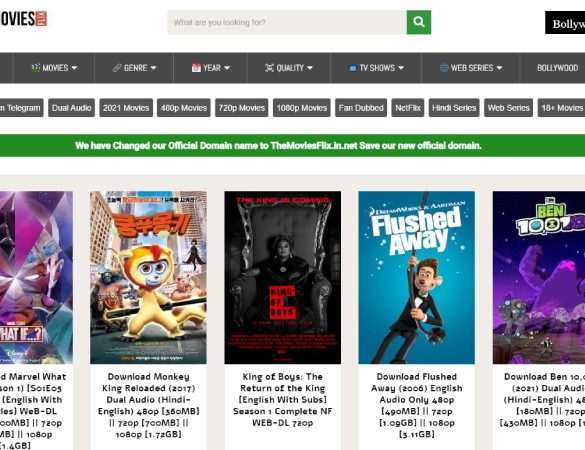The image size is (585, 450).
Task: Click the Web Series globe icon
Action: pos(444,68)
